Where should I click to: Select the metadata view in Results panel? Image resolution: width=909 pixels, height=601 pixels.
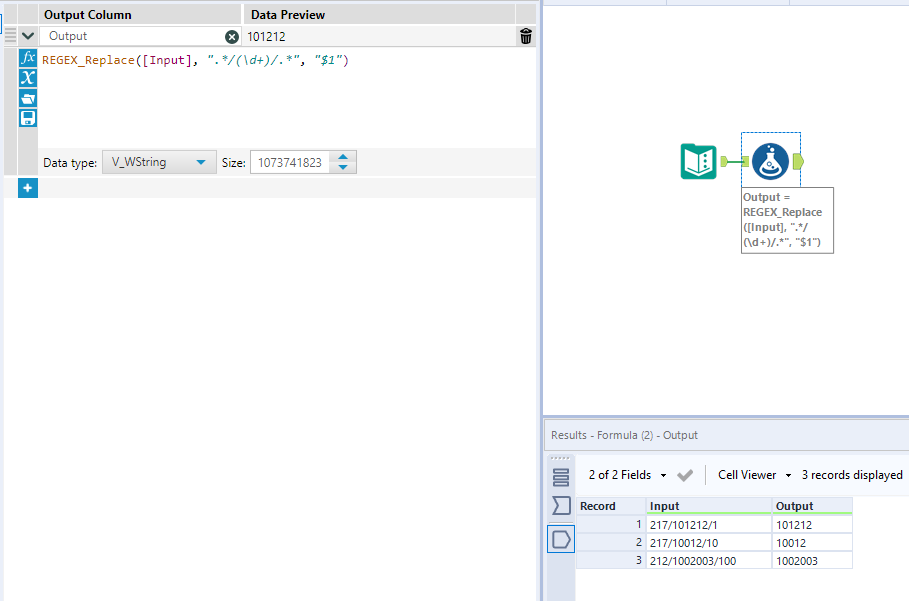560,505
